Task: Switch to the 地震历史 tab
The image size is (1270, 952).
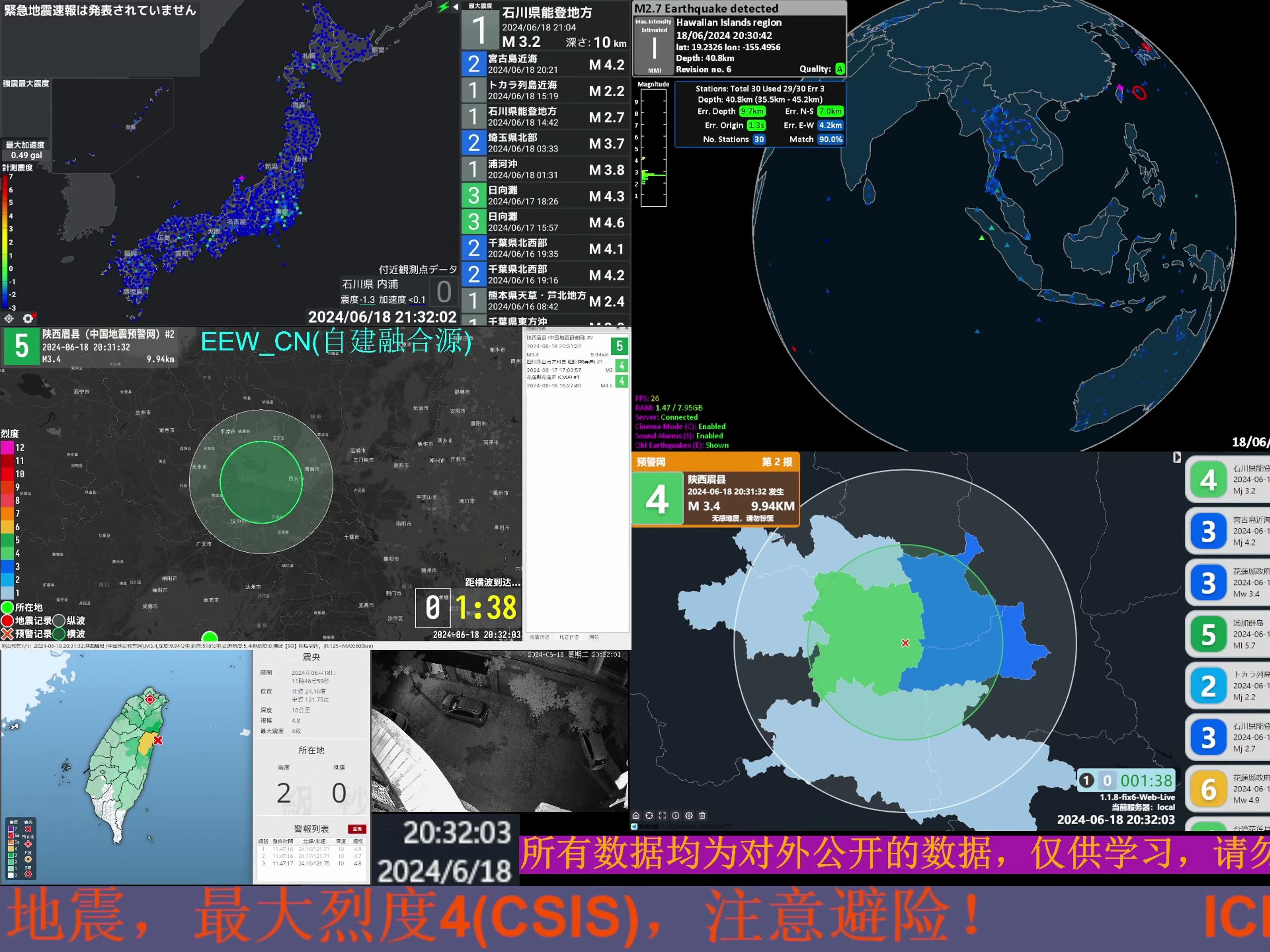Action: (x=539, y=637)
